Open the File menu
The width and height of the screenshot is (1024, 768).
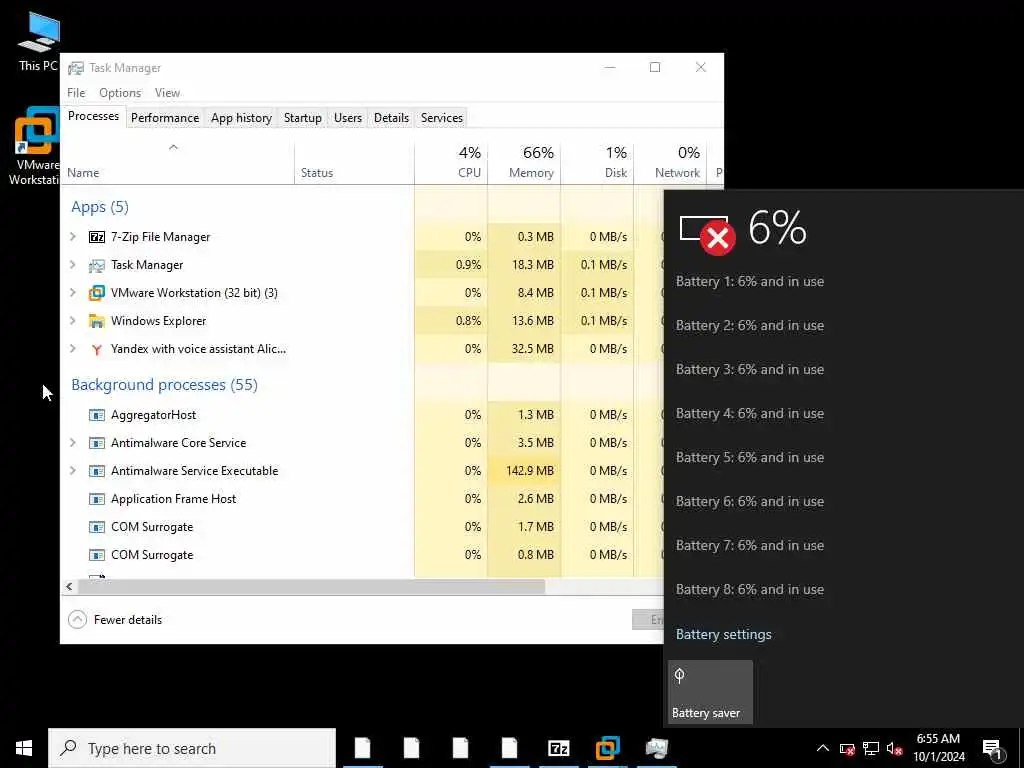pos(76,93)
